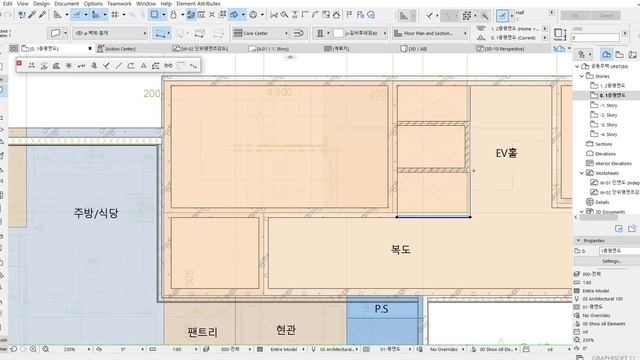Screen dimensions: 640x360
Task: Collapse the Properties panel triangle
Action: point(578,240)
